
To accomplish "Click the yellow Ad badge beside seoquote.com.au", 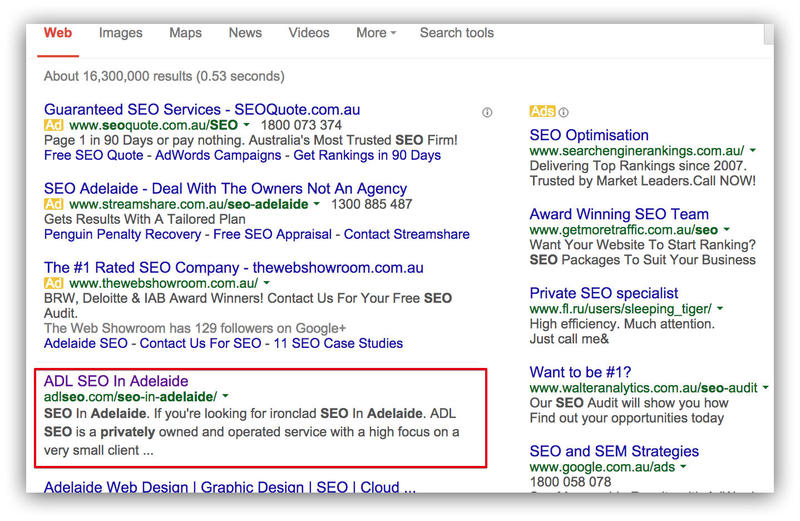I will click(x=54, y=125).
